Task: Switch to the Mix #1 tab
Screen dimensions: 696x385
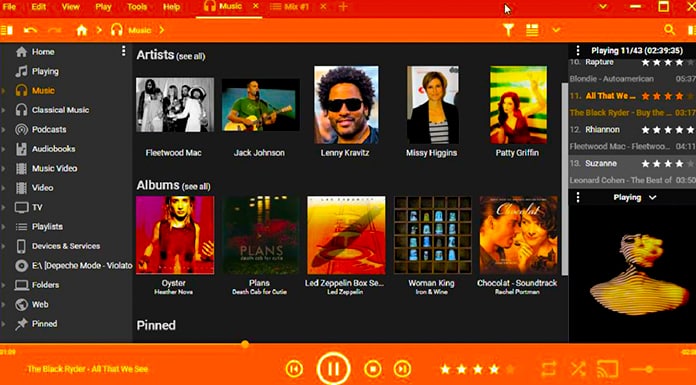Action: click(x=296, y=7)
